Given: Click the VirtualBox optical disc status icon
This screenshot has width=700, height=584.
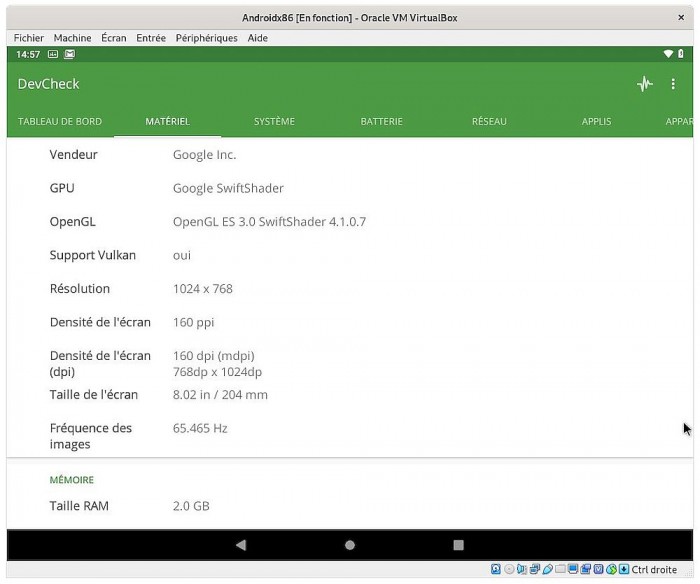Looking at the screenshot, I should click(509, 570).
